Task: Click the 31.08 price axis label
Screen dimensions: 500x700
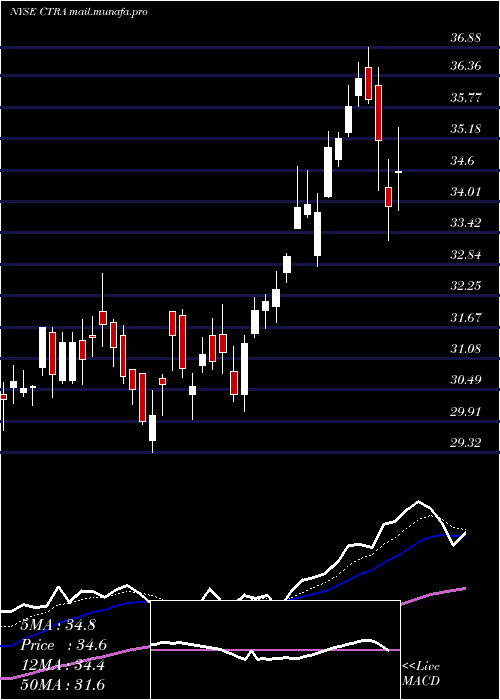Action: tap(465, 349)
